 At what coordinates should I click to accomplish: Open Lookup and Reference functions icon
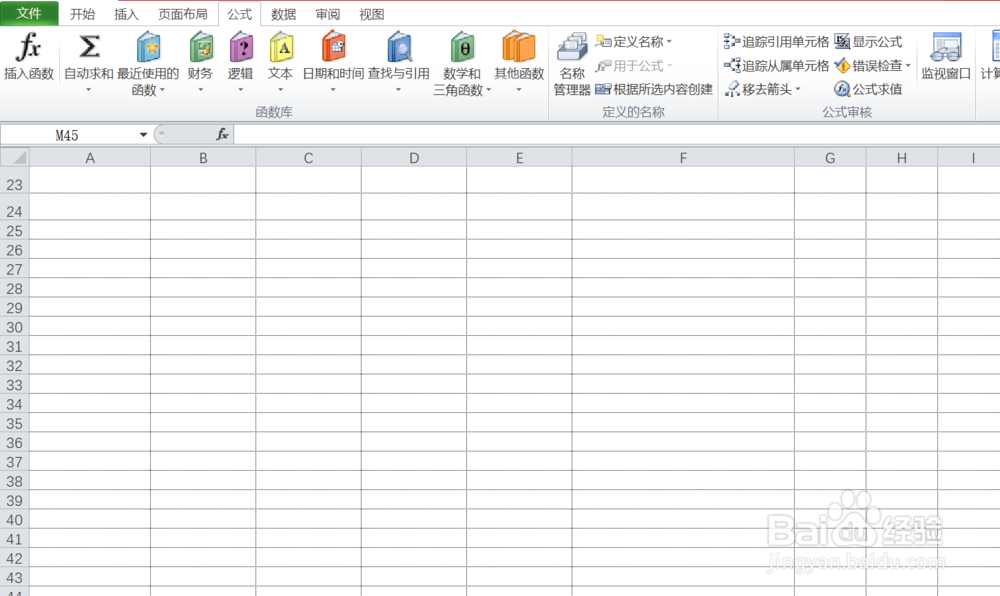point(399,47)
